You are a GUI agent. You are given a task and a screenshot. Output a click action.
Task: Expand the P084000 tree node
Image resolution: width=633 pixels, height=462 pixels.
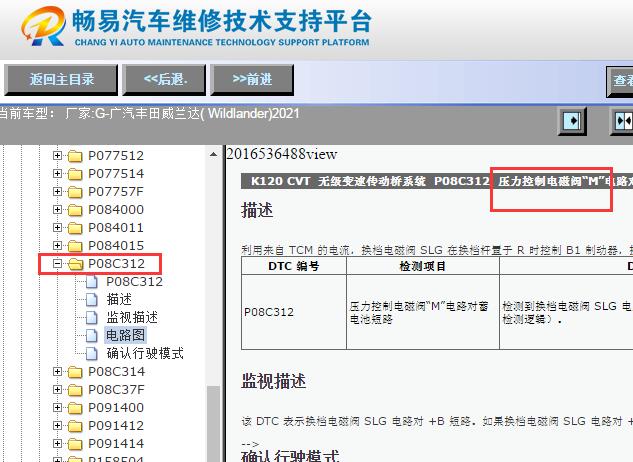pyautogui.click(x=57, y=210)
